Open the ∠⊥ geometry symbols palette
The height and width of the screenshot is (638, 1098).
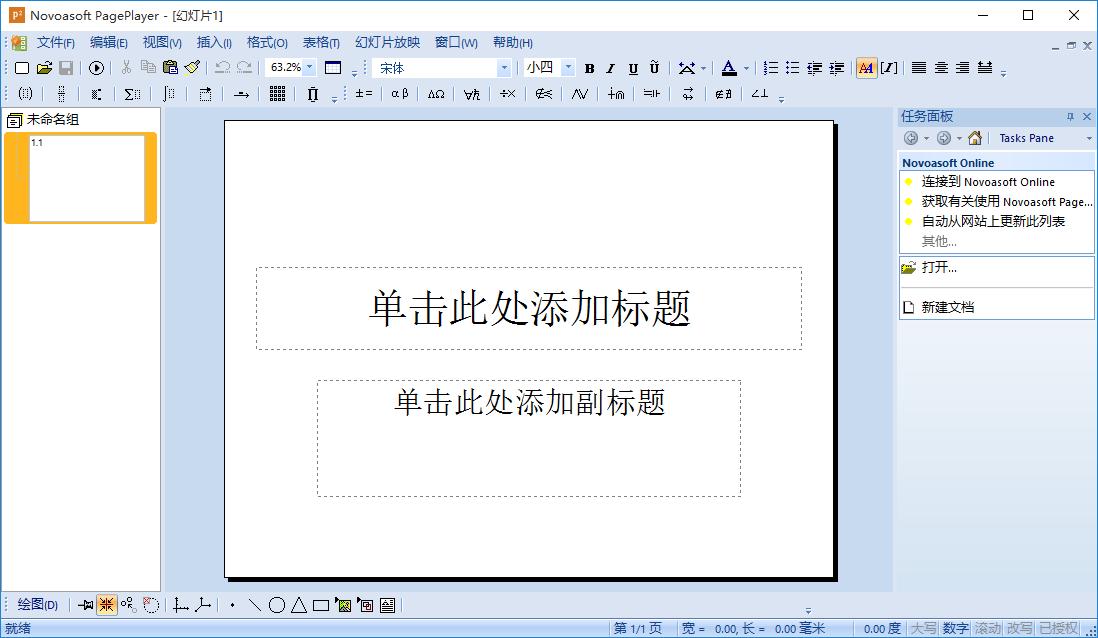click(x=760, y=94)
